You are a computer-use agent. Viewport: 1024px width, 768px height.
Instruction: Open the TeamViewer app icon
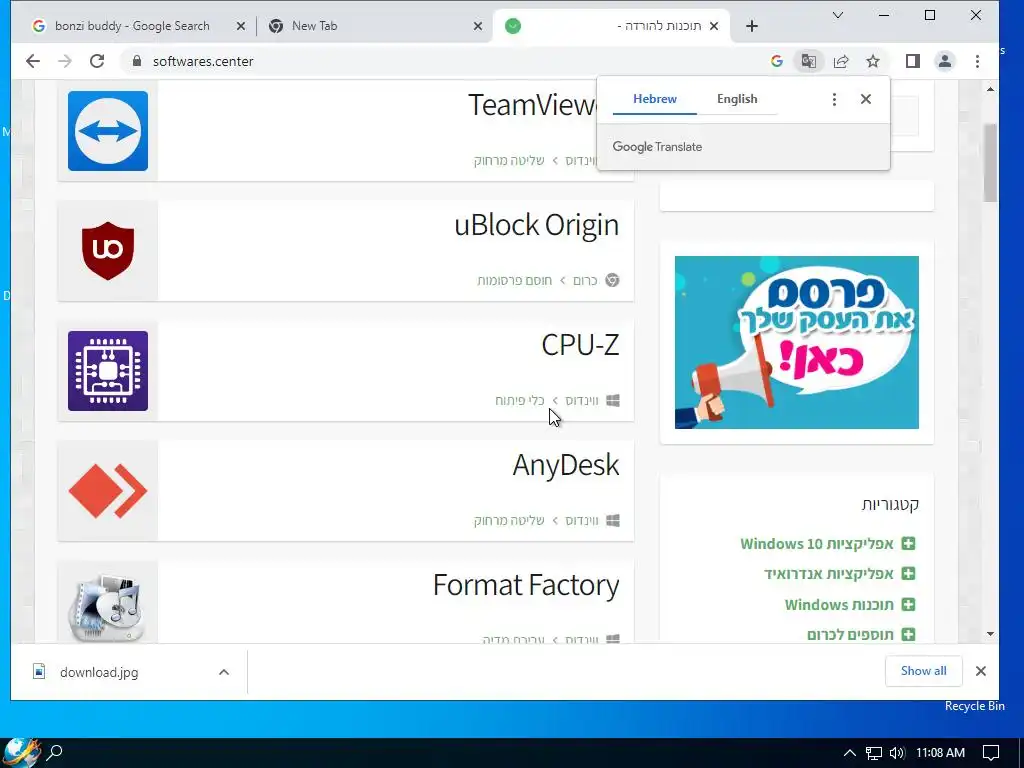108,131
